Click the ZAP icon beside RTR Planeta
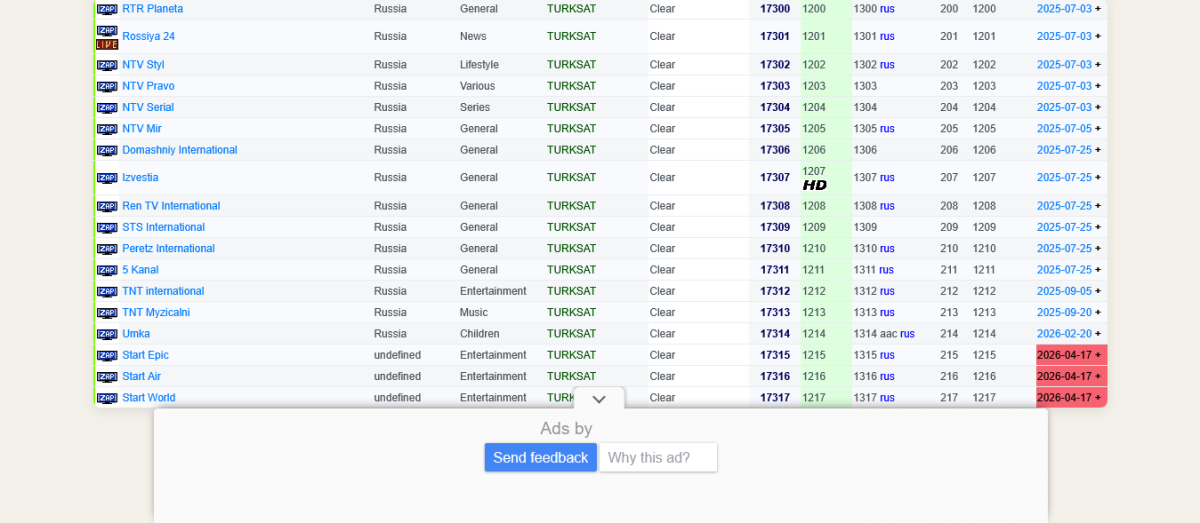The height and width of the screenshot is (523, 1200). click(x=107, y=9)
